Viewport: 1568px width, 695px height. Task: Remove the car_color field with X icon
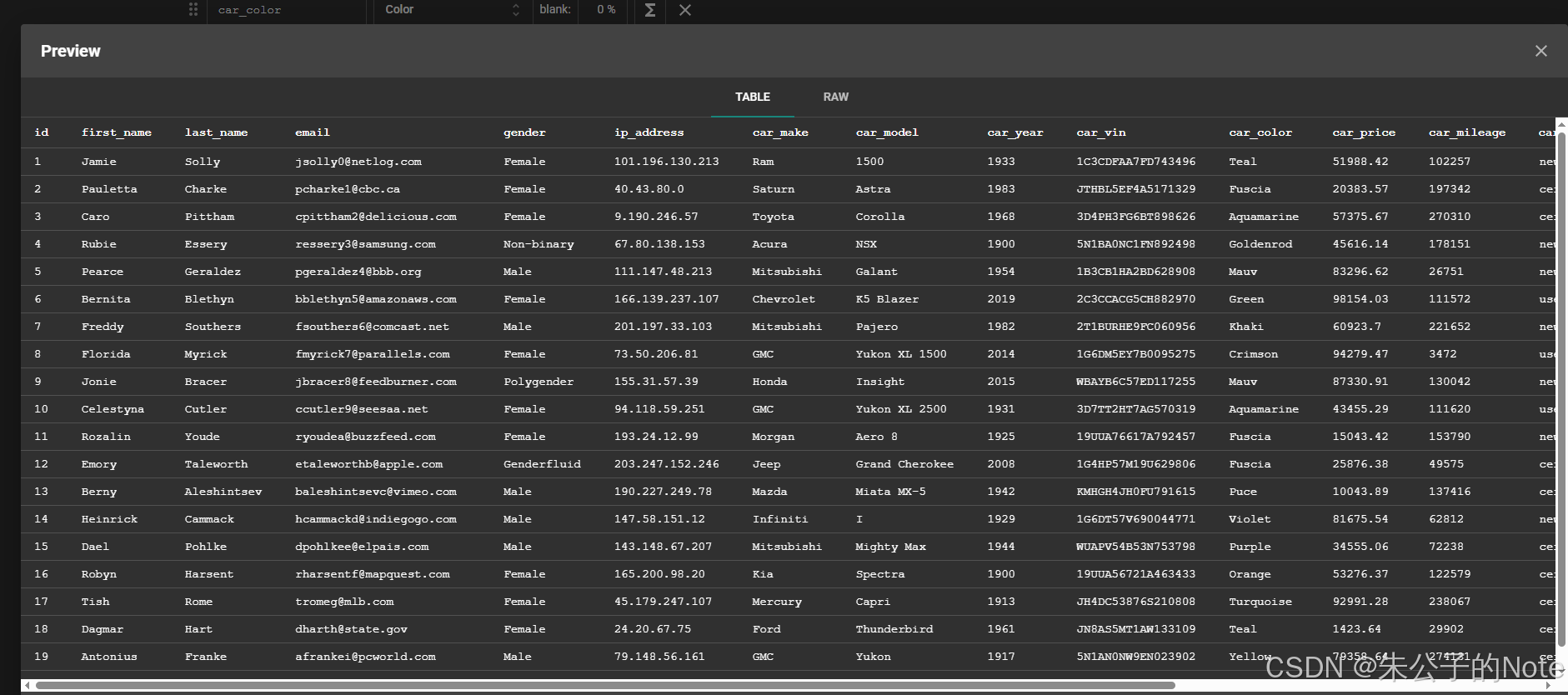tap(684, 9)
